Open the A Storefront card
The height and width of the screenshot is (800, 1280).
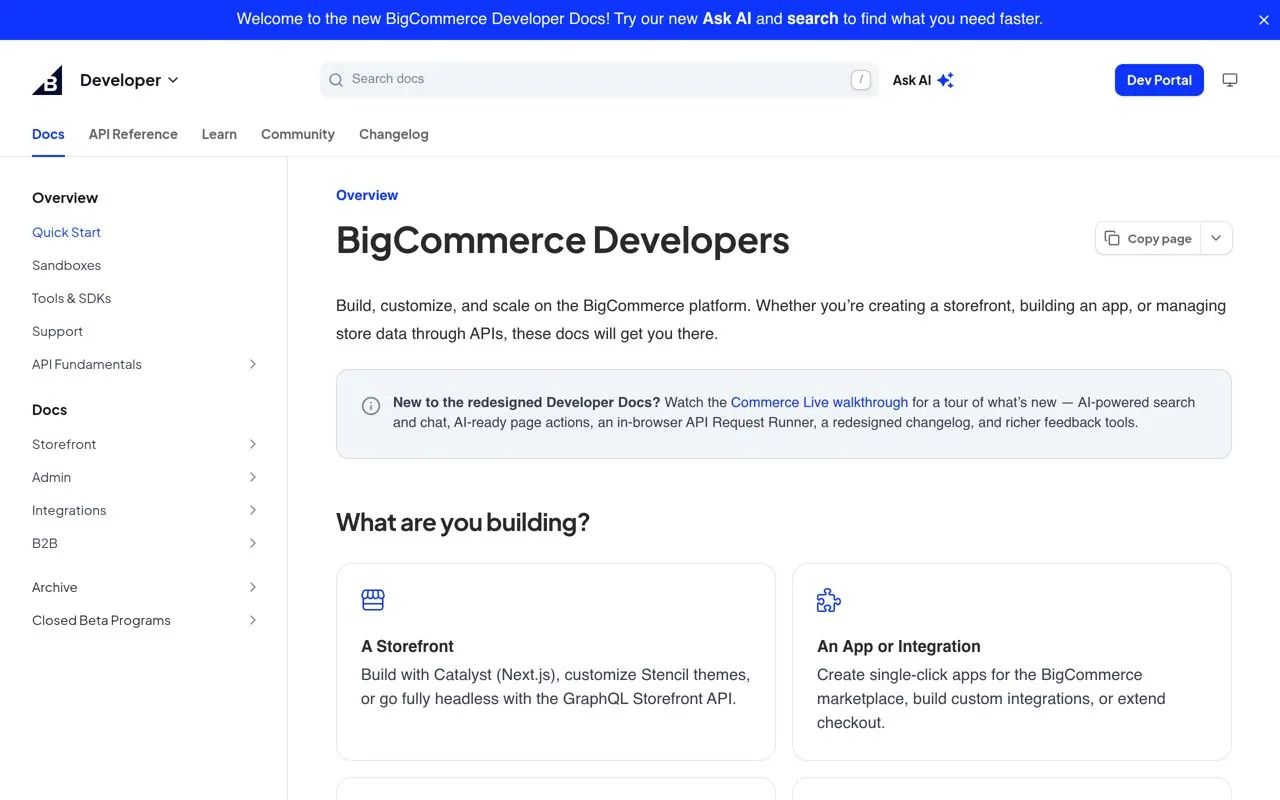pyautogui.click(x=556, y=662)
